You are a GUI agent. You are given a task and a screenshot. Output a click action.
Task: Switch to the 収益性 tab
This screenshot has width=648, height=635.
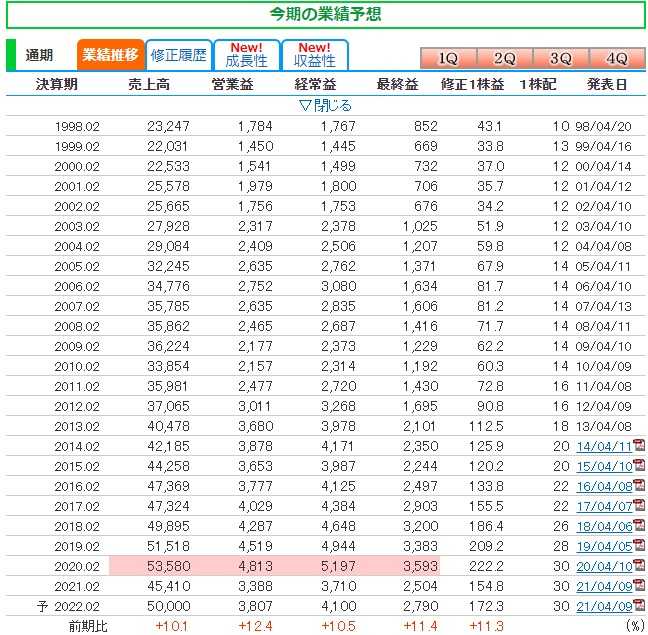pyautogui.click(x=314, y=55)
